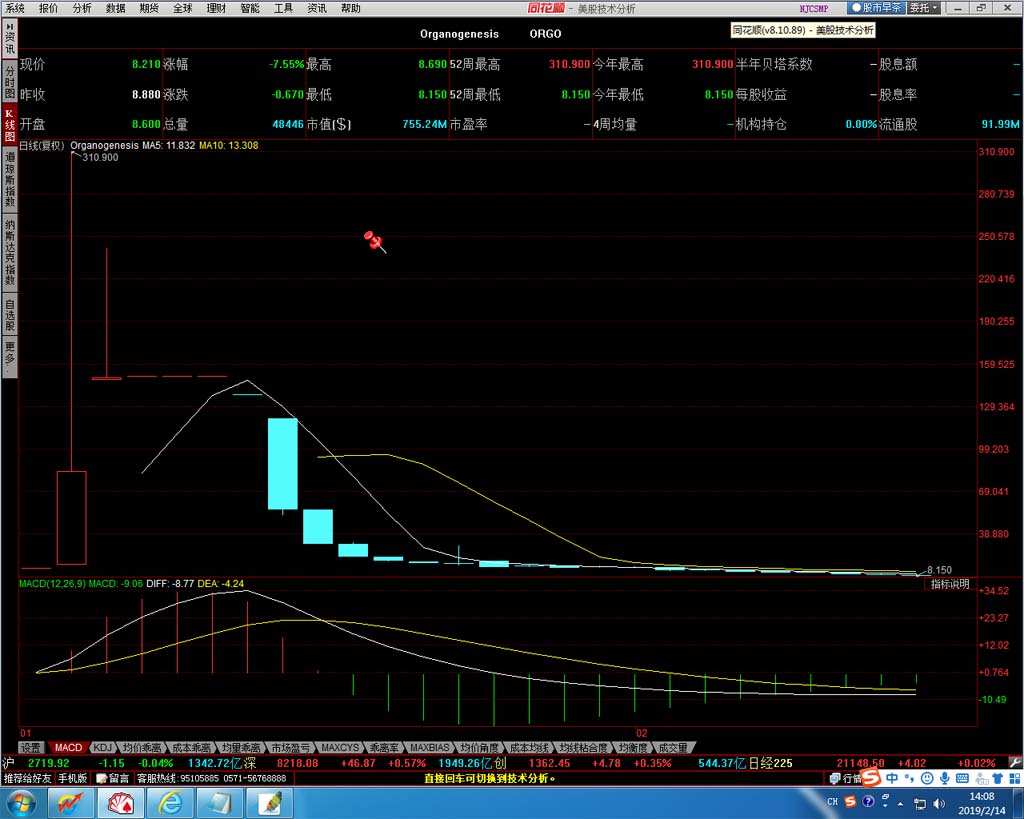
Task: Click the volume speaker tray icon
Action: [x=939, y=803]
